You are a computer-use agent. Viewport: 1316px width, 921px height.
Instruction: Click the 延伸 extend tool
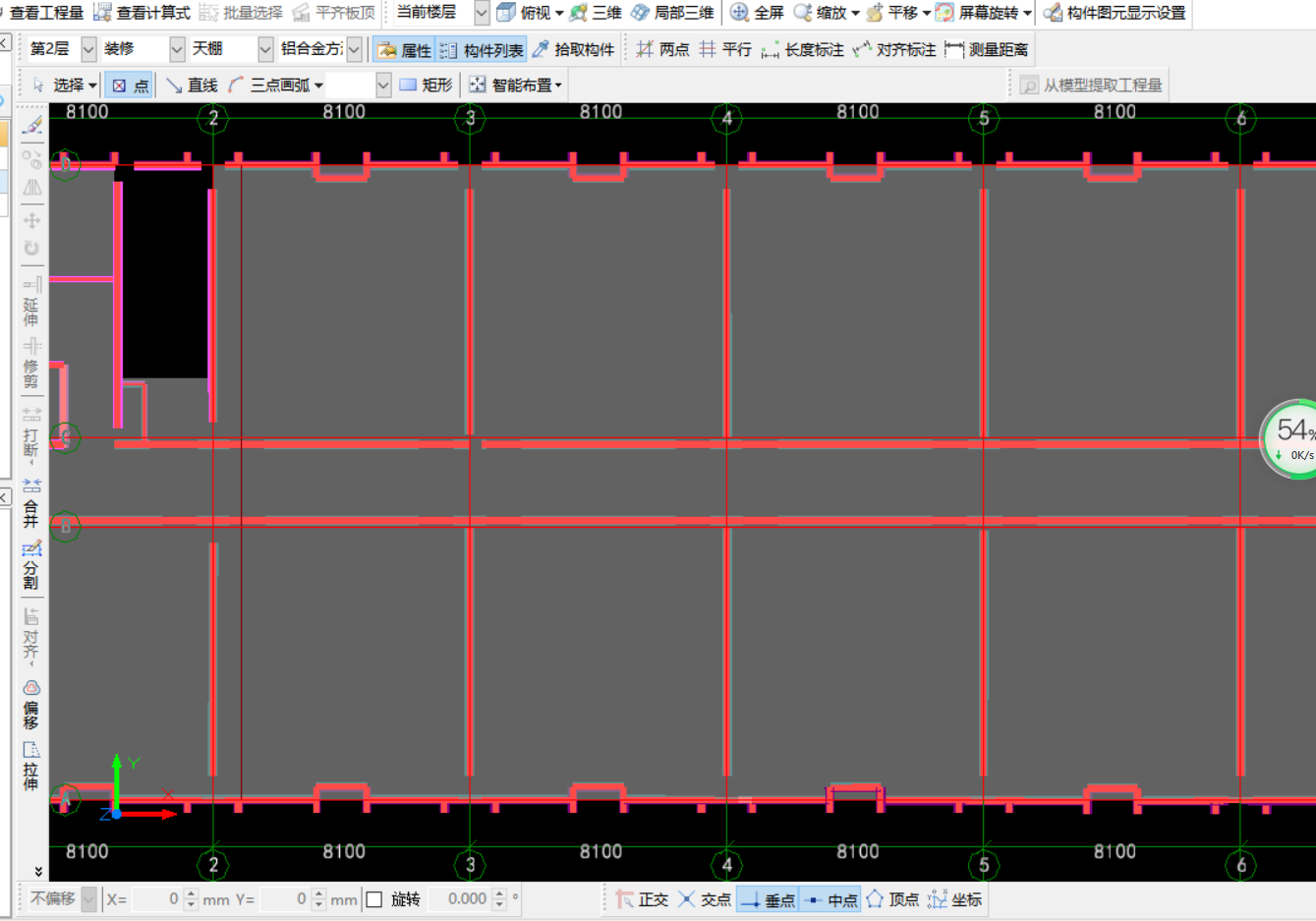click(31, 302)
